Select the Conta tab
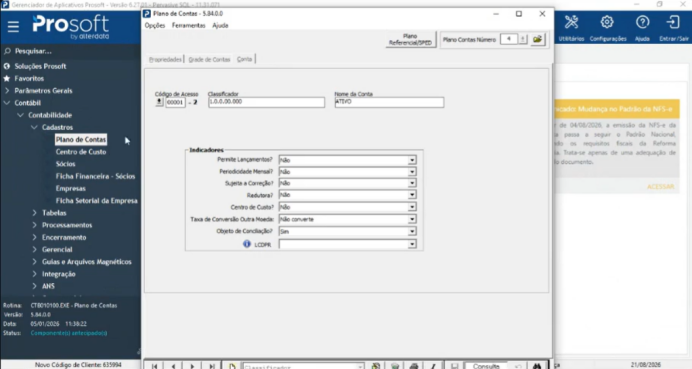This screenshot has height=369, width=692. pos(244,59)
